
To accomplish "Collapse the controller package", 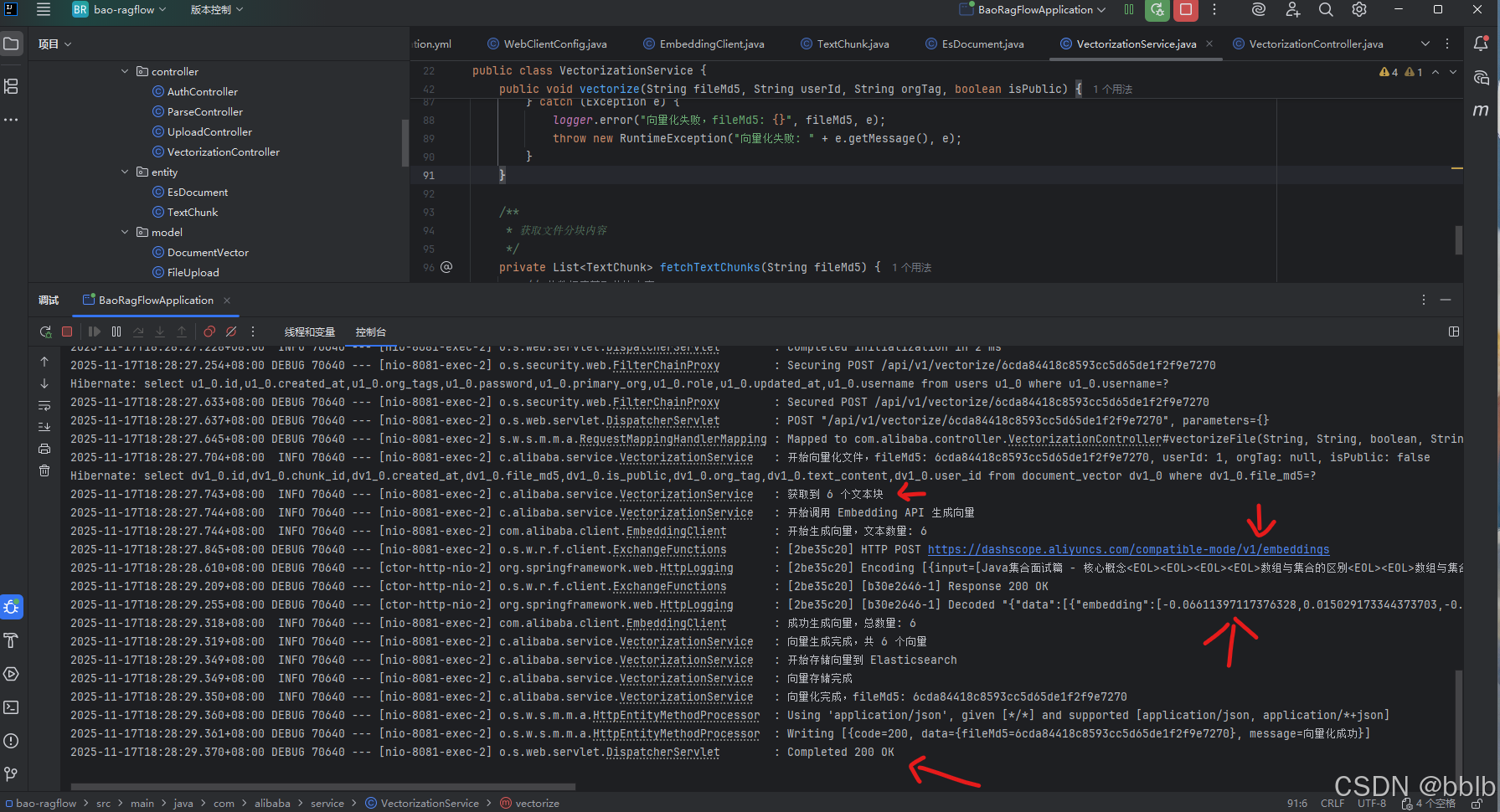I will click(x=125, y=71).
